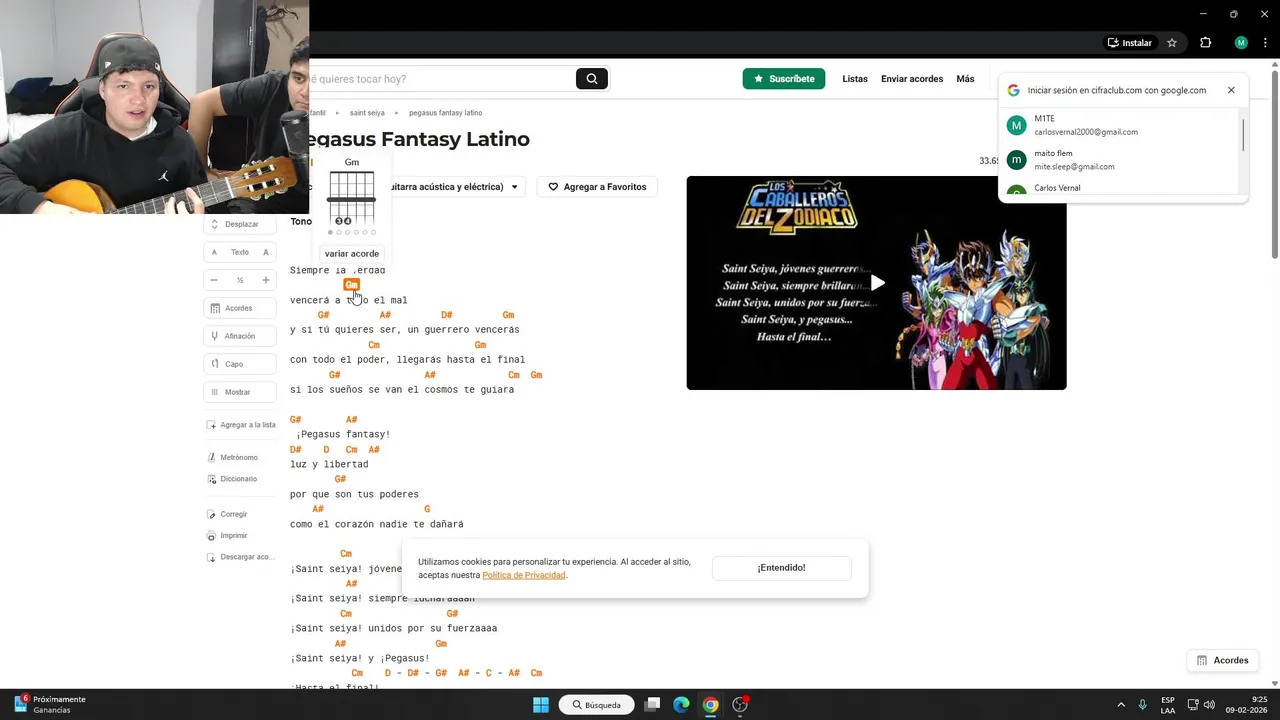This screenshot has height=720, width=1280.
Task: Open the Acordes sidebar option
Action: coord(240,308)
